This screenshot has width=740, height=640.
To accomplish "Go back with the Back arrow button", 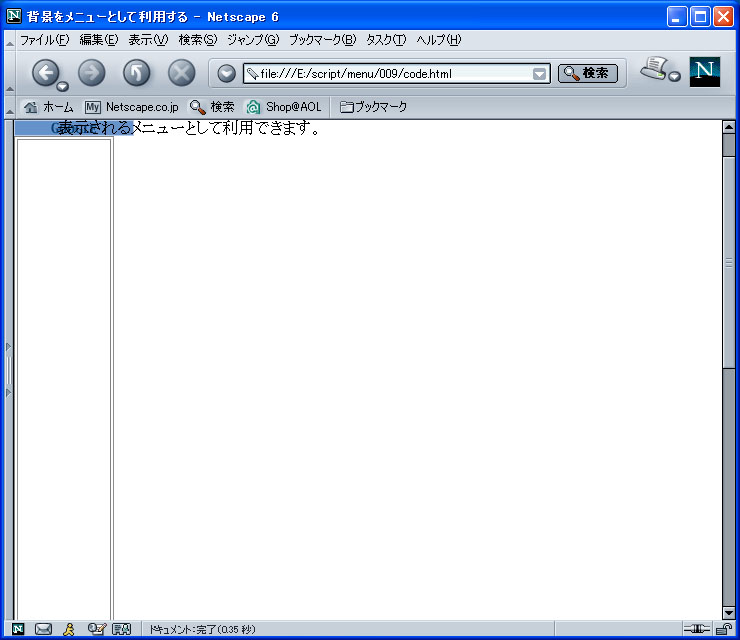I will click(45, 73).
